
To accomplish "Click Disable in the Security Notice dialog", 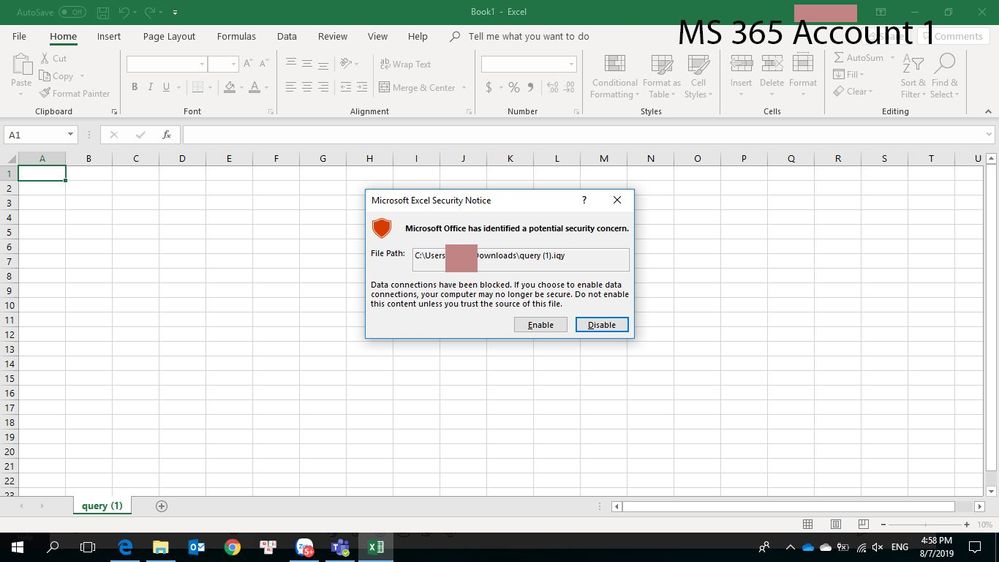I will click(x=601, y=325).
